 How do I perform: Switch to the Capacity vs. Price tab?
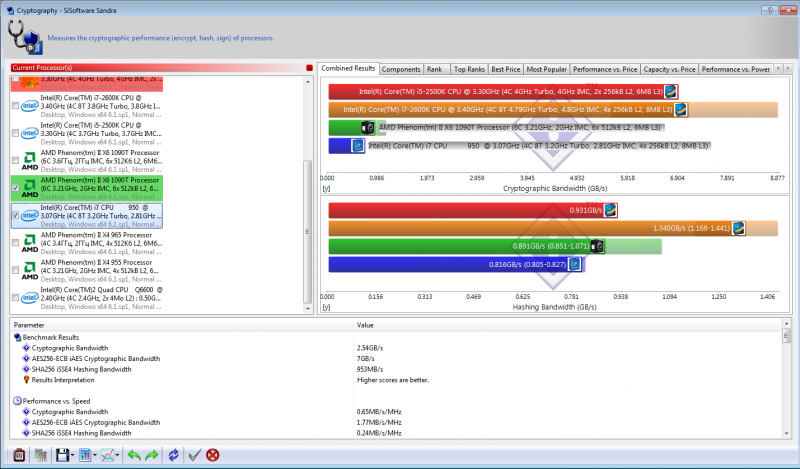(x=669, y=69)
